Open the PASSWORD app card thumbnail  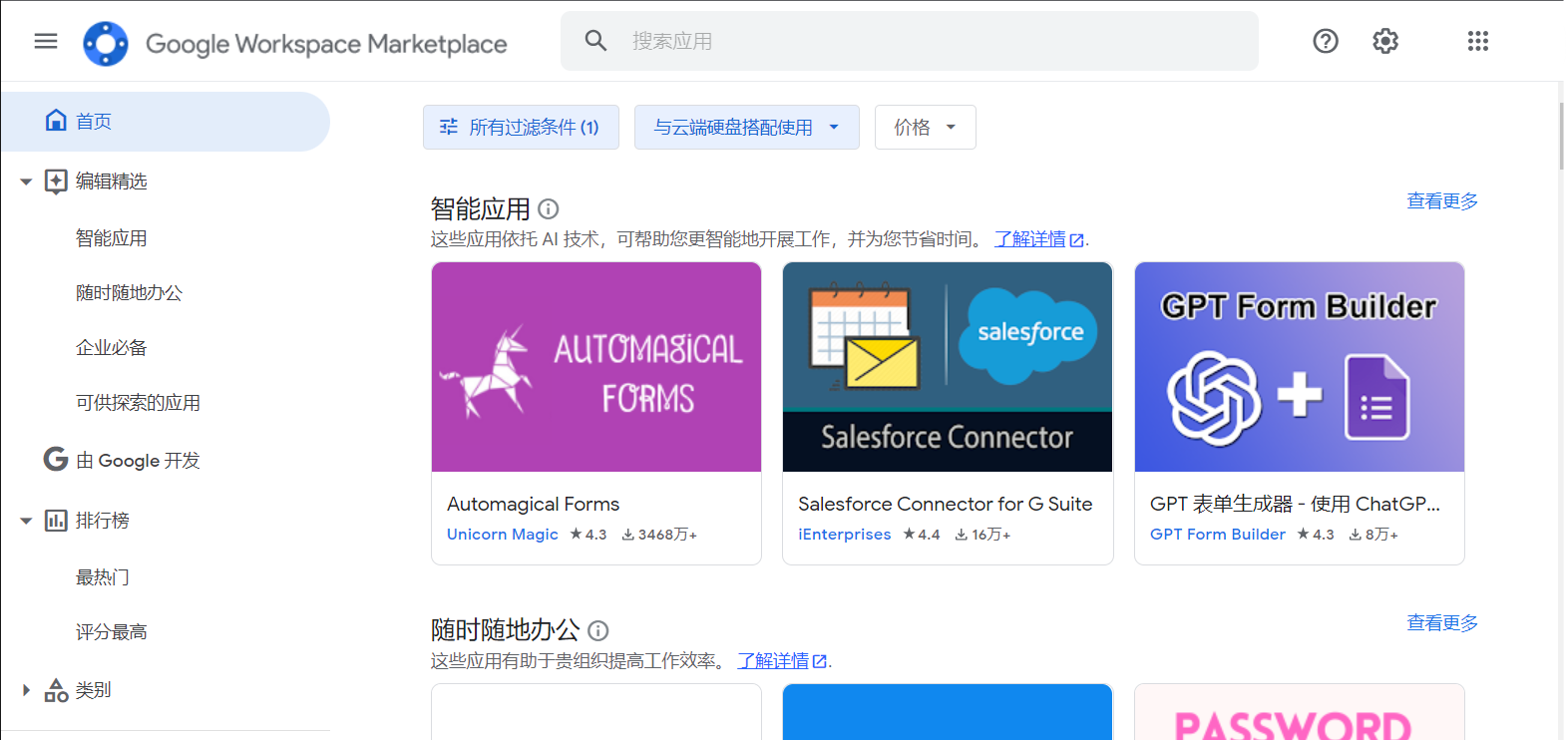pos(1300,712)
